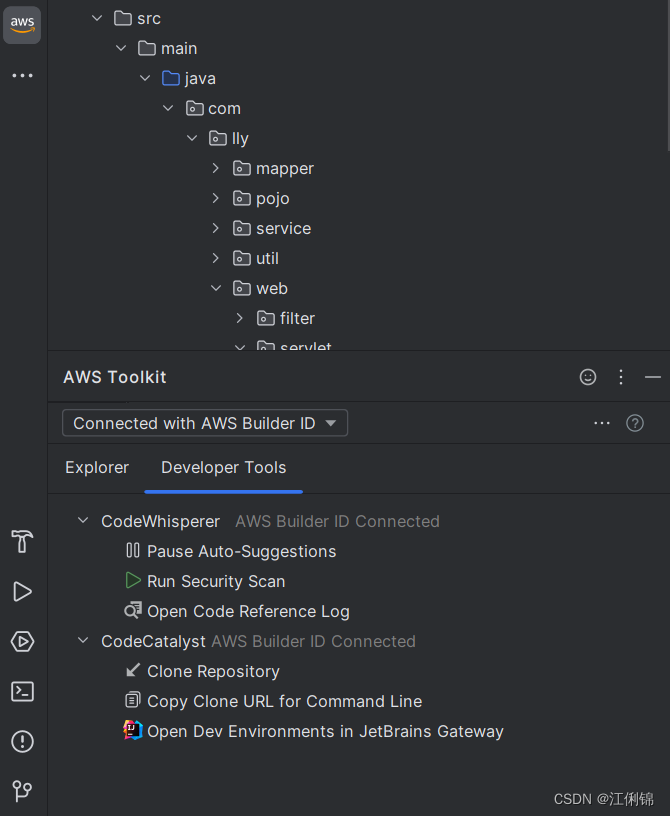The height and width of the screenshot is (816, 670).
Task: Open the more tool windows ellipsis in sidebar
Action: [22, 75]
